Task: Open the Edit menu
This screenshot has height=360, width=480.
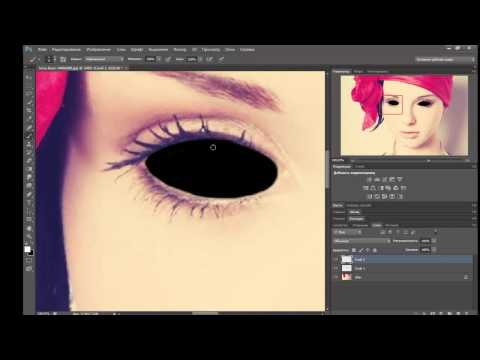Action: click(66, 50)
